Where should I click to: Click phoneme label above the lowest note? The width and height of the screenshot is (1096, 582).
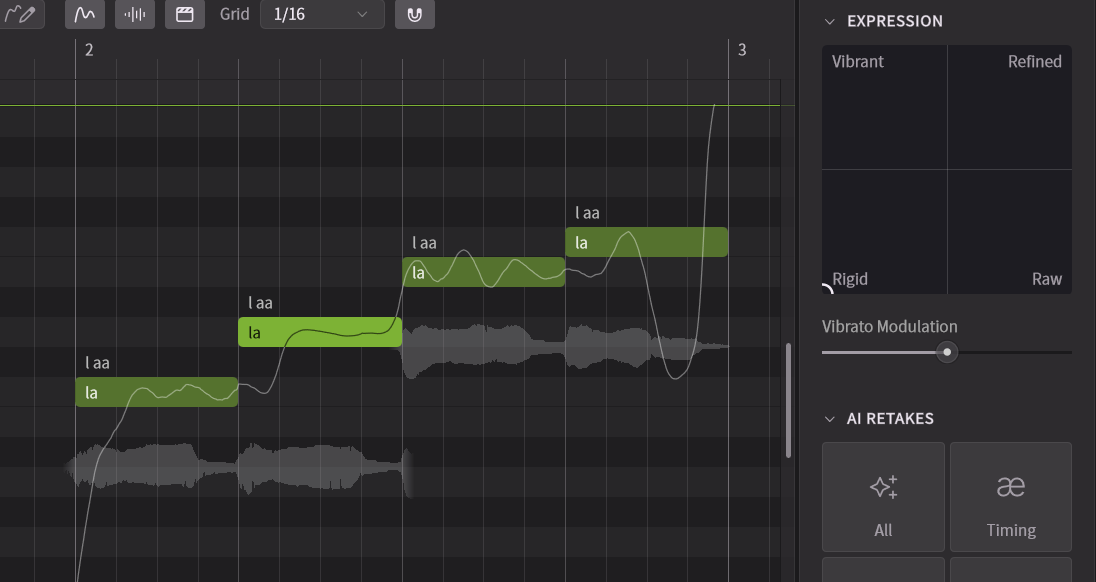click(97, 363)
